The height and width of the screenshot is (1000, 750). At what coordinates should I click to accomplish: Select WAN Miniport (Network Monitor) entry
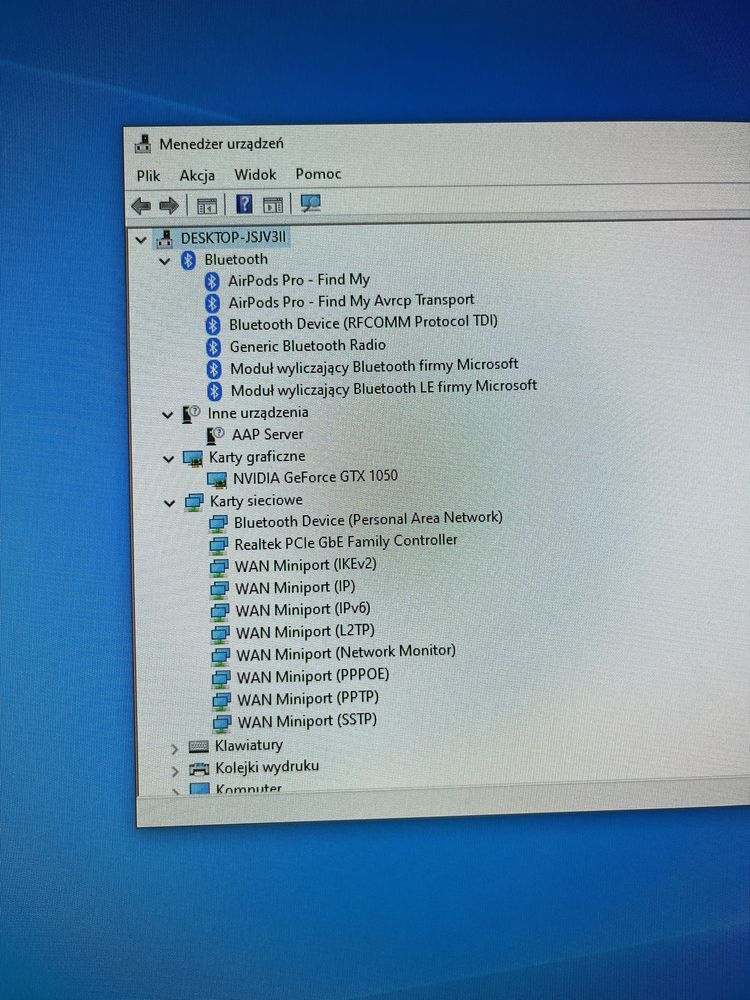click(x=346, y=653)
